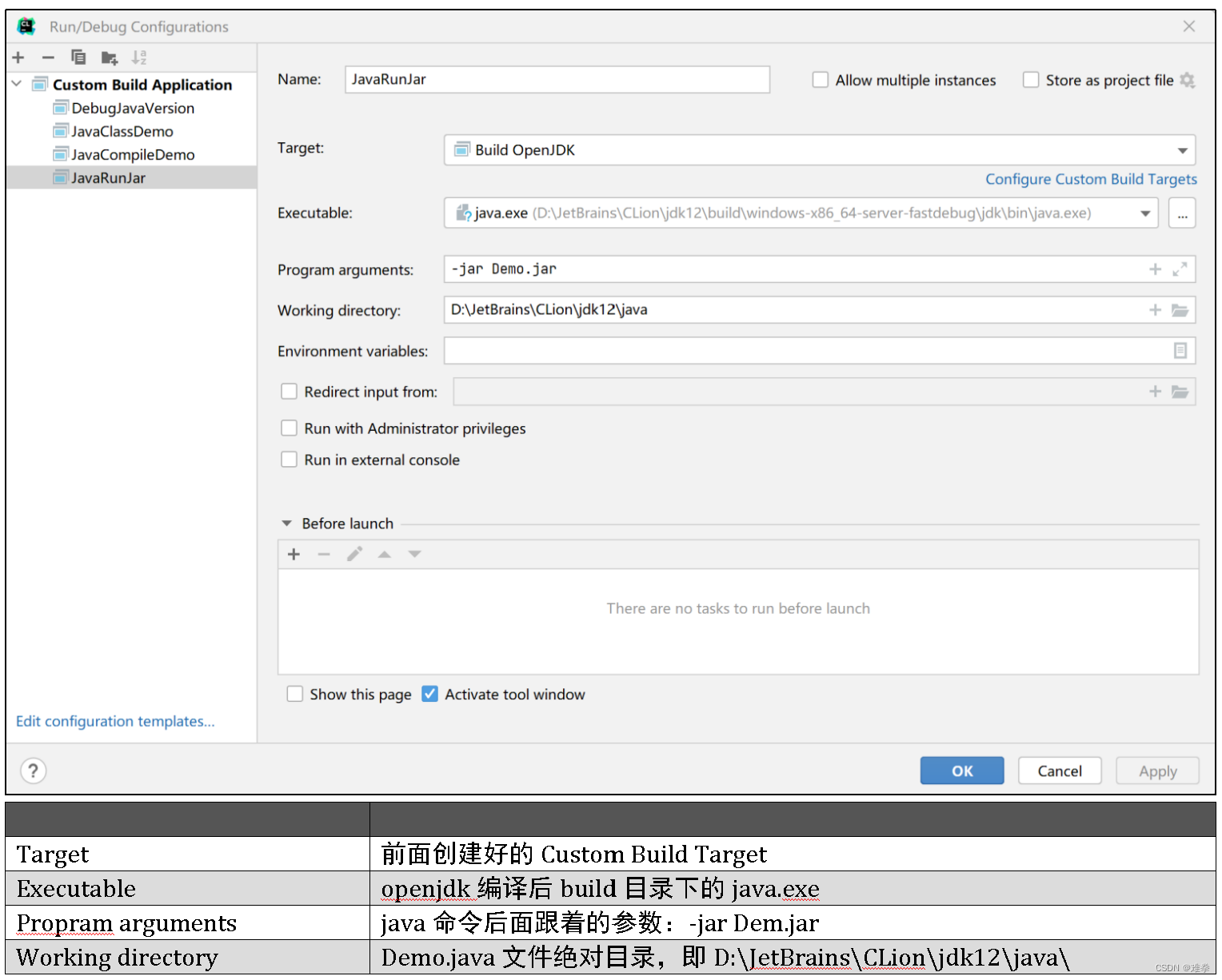This screenshot has height=980, width=1222.
Task: Click the Working directory table cell
Action: [x=188, y=957]
